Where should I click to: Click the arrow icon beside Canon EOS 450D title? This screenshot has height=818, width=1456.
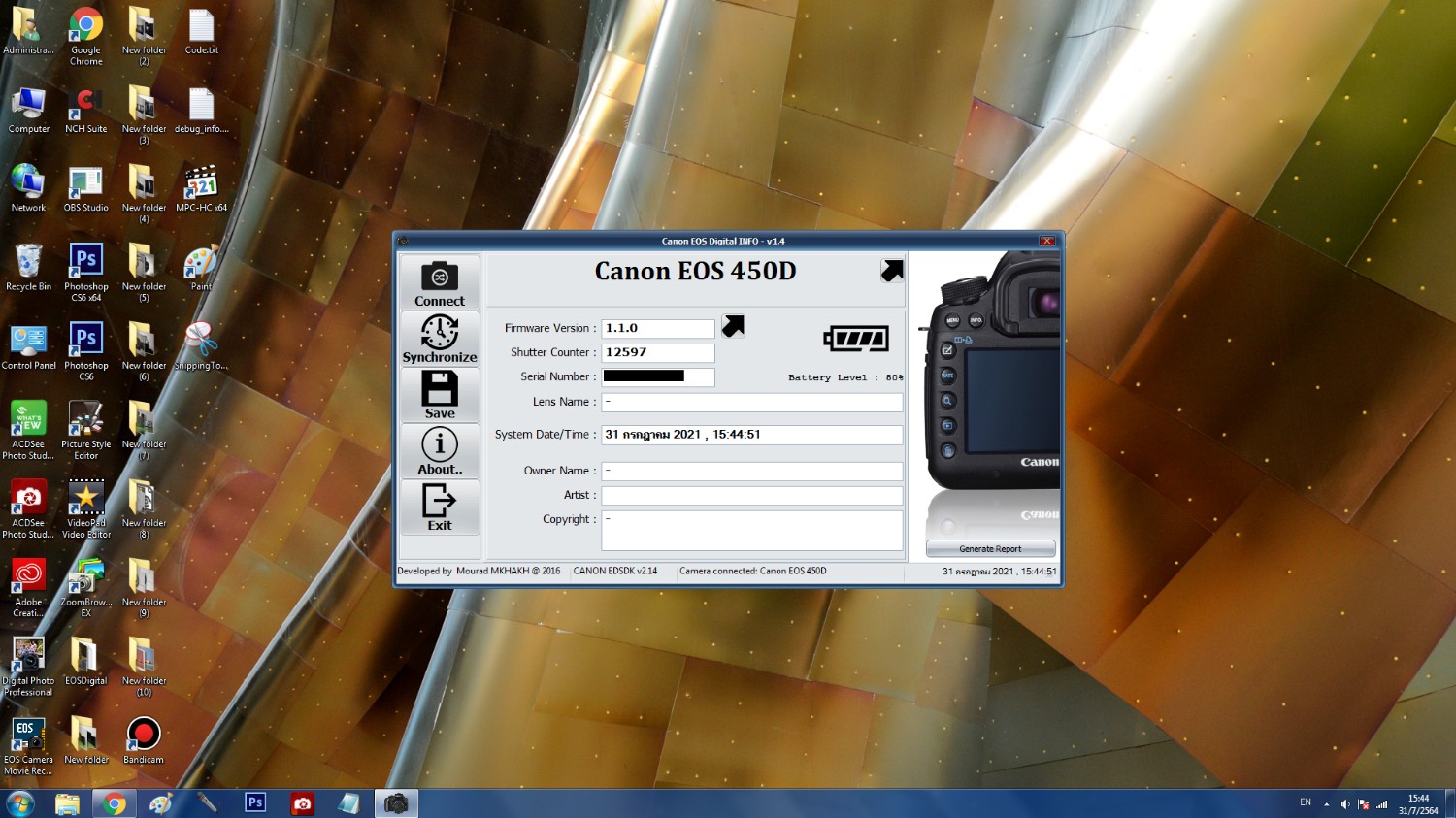coord(892,271)
